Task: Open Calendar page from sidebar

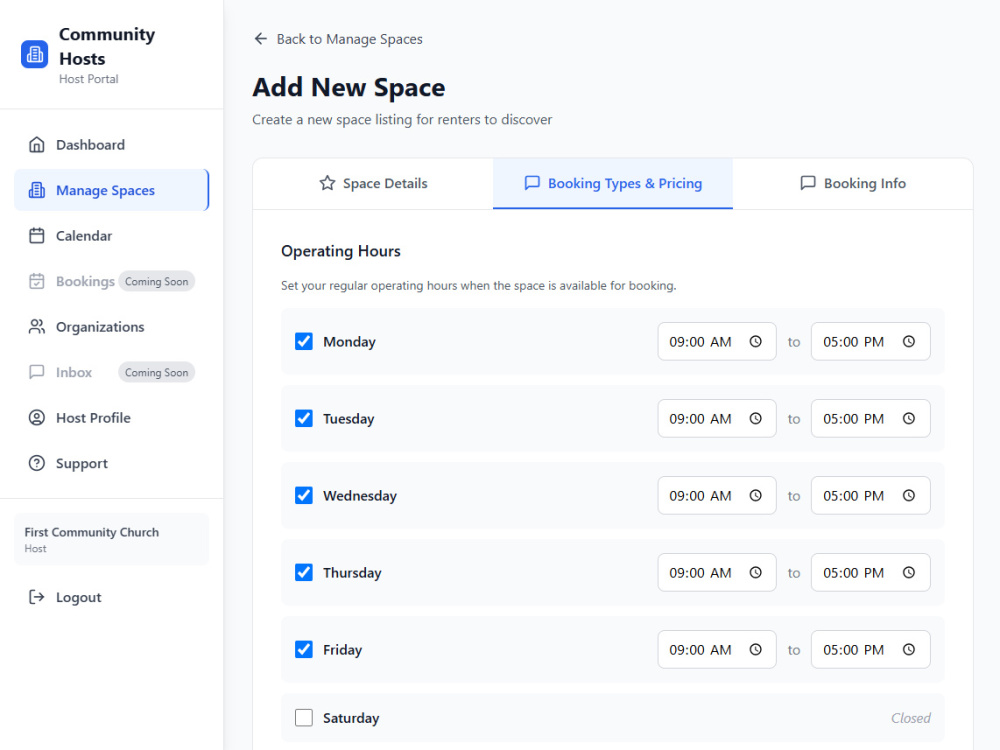Action: click(x=112, y=236)
